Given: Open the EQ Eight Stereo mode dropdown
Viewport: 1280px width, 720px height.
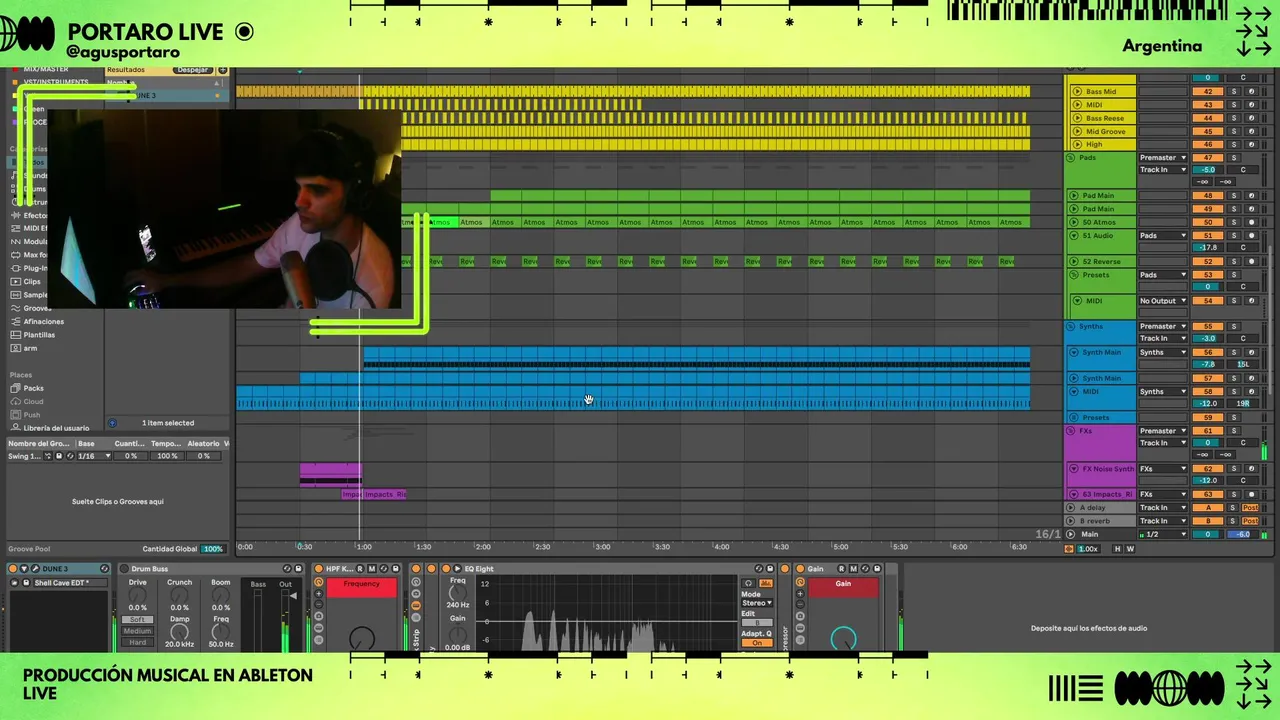Looking at the screenshot, I should tap(757, 603).
